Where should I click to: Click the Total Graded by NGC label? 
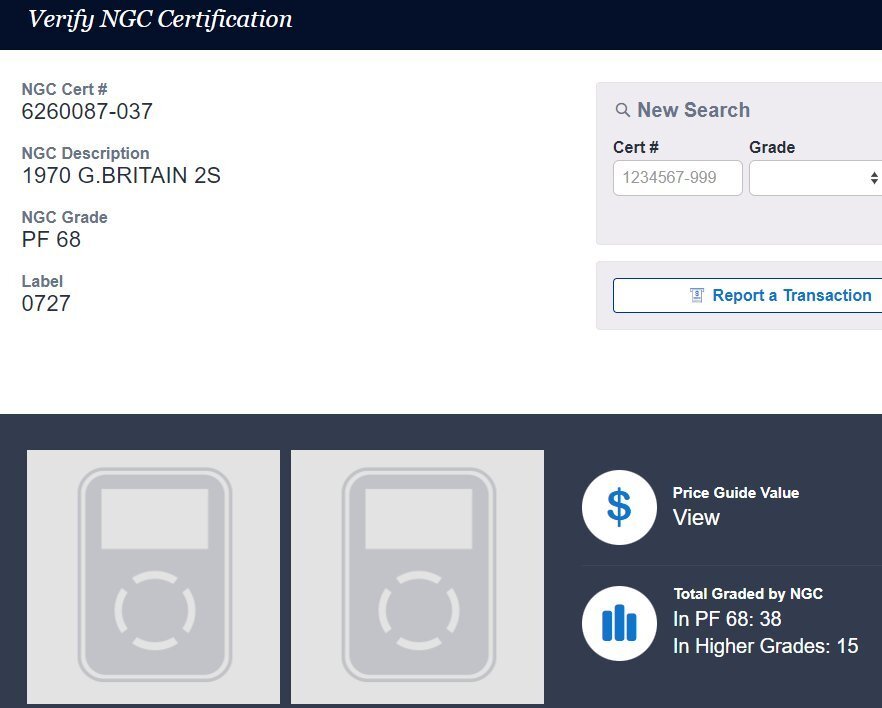pyautogui.click(x=748, y=594)
